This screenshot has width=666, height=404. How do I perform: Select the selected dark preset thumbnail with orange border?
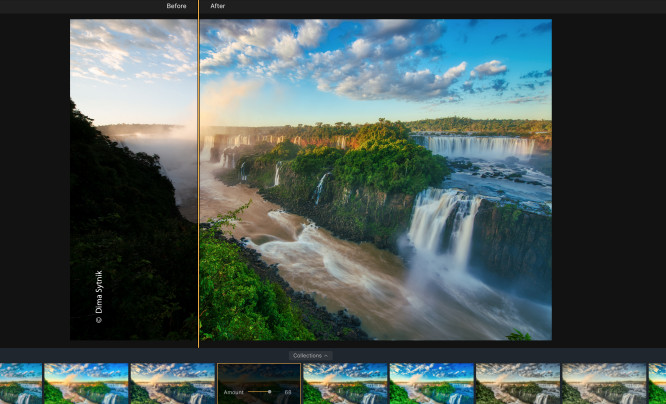tap(259, 384)
